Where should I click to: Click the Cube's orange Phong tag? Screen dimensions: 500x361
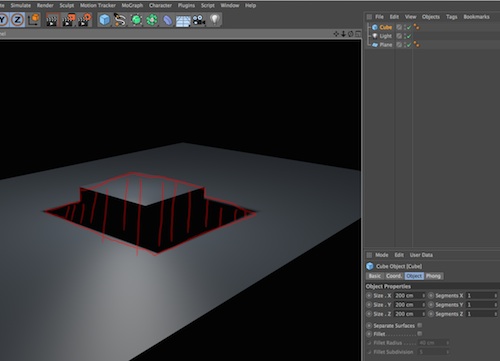tap(416, 27)
